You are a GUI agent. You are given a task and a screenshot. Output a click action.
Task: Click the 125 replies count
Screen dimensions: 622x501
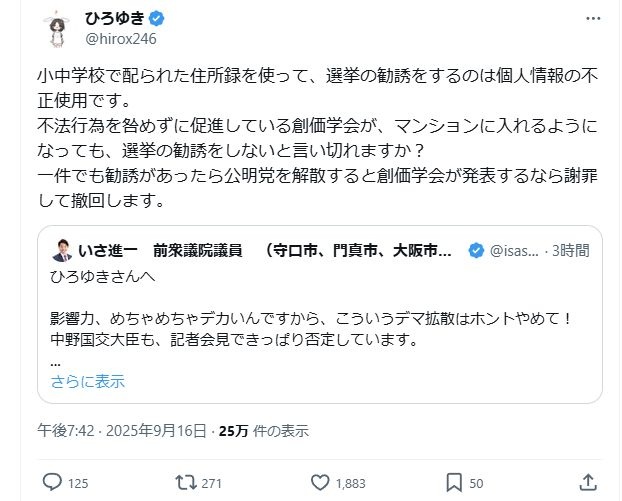tap(78, 483)
